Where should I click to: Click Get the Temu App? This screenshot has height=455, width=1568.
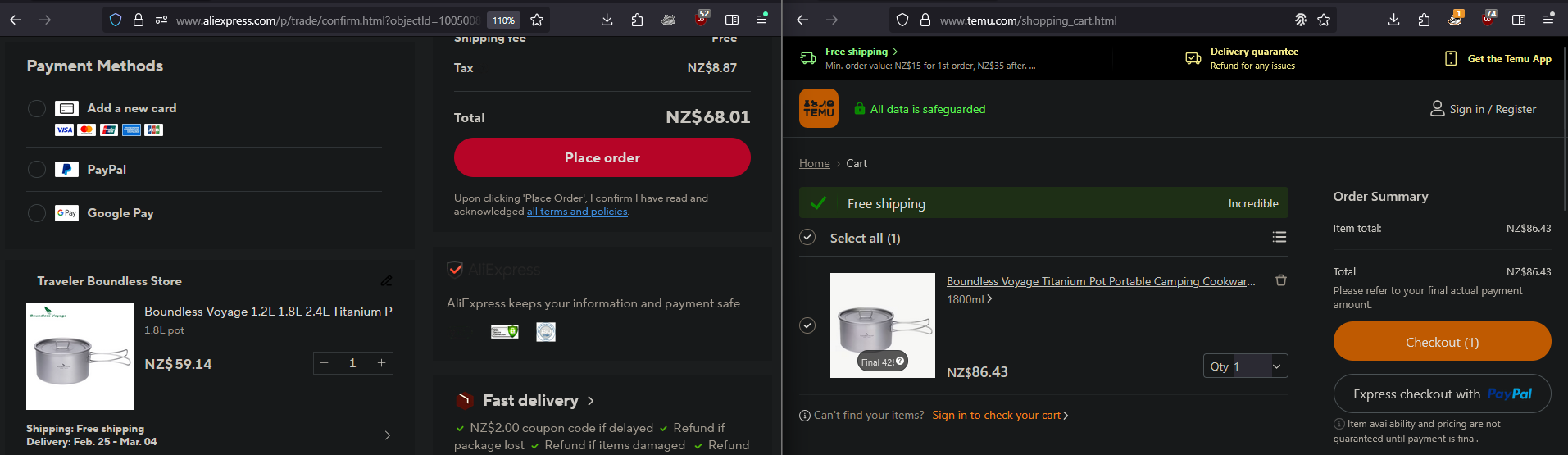click(1498, 58)
